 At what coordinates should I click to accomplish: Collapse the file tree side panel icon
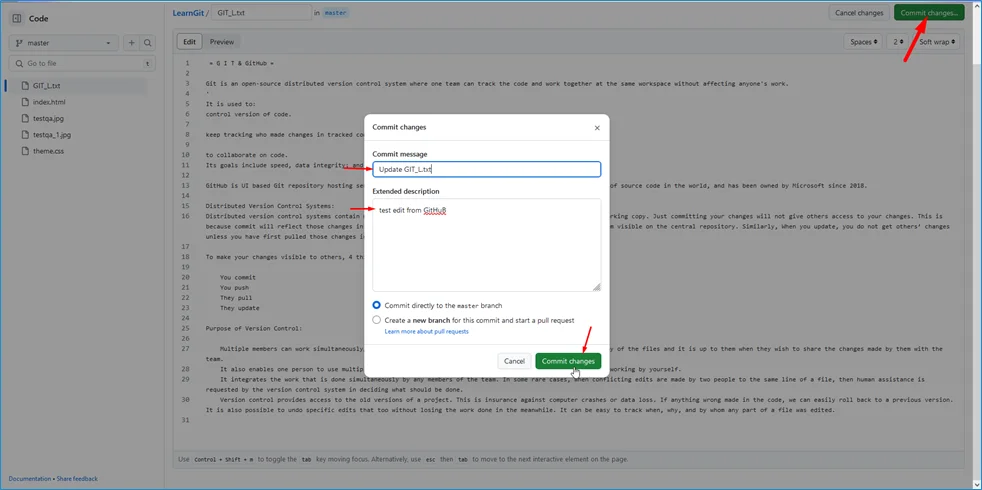pos(17,19)
